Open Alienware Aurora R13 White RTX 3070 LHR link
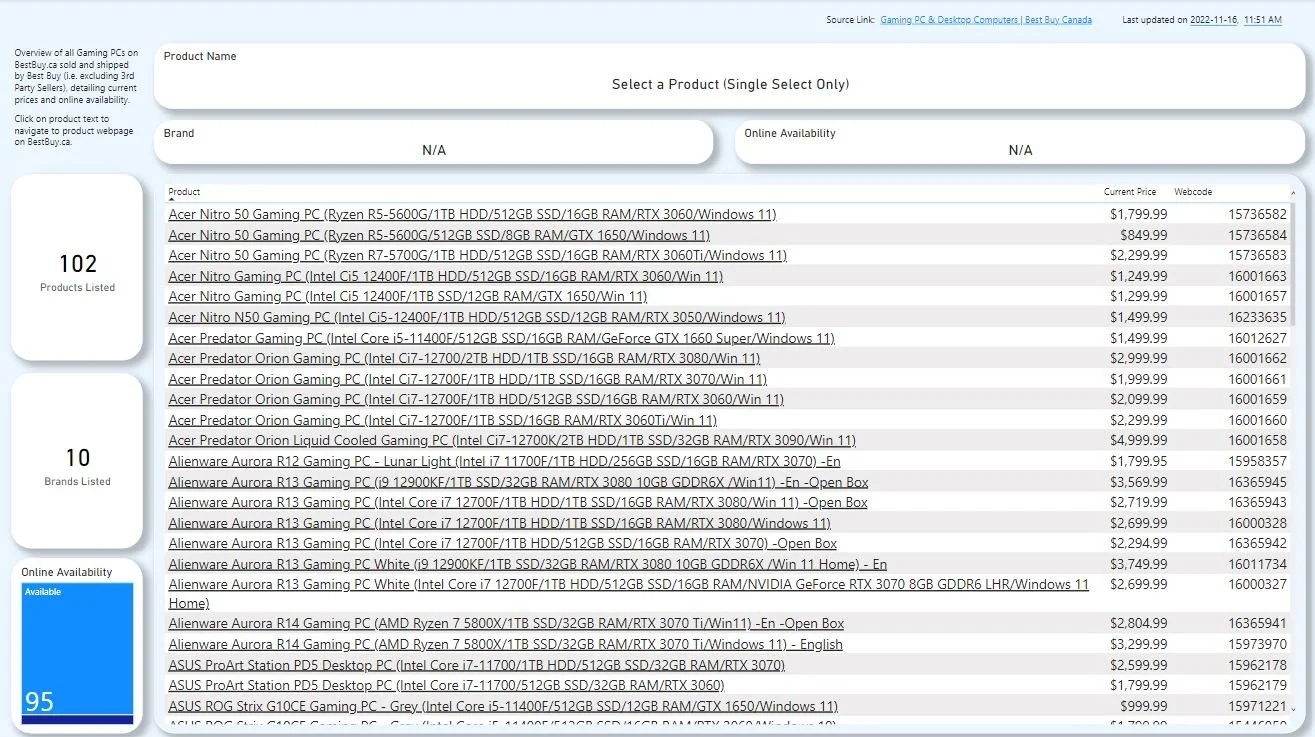 click(628, 593)
